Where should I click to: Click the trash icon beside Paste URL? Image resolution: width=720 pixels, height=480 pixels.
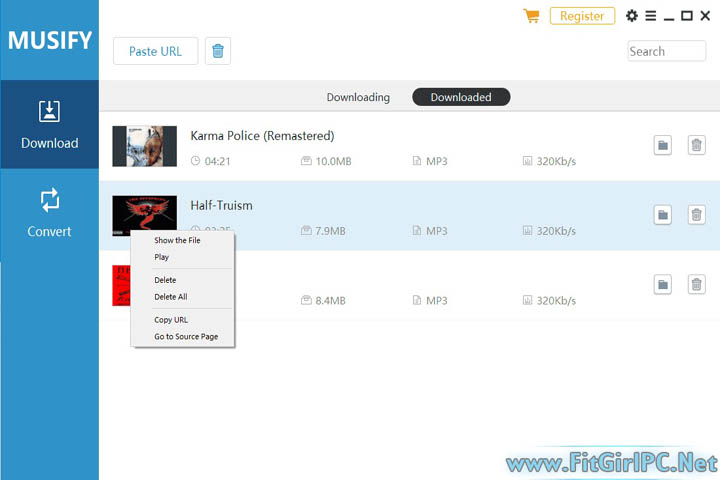tap(218, 51)
